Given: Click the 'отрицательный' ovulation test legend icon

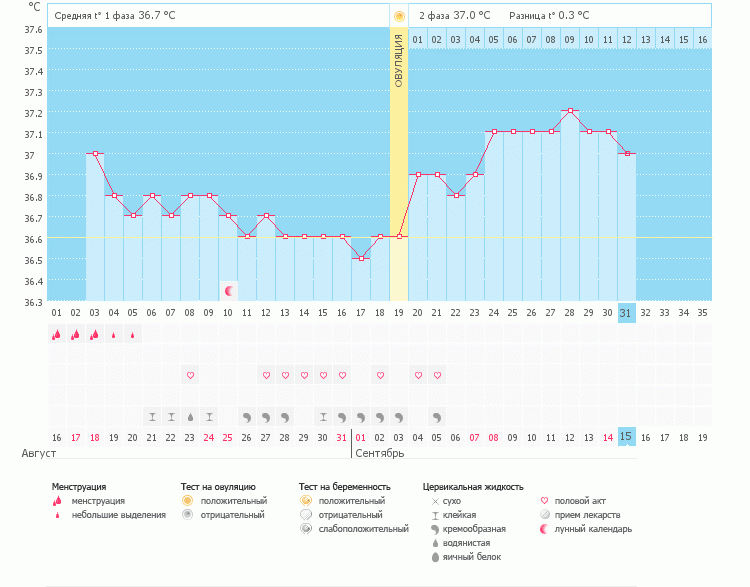Looking at the screenshot, I should (x=187, y=514).
